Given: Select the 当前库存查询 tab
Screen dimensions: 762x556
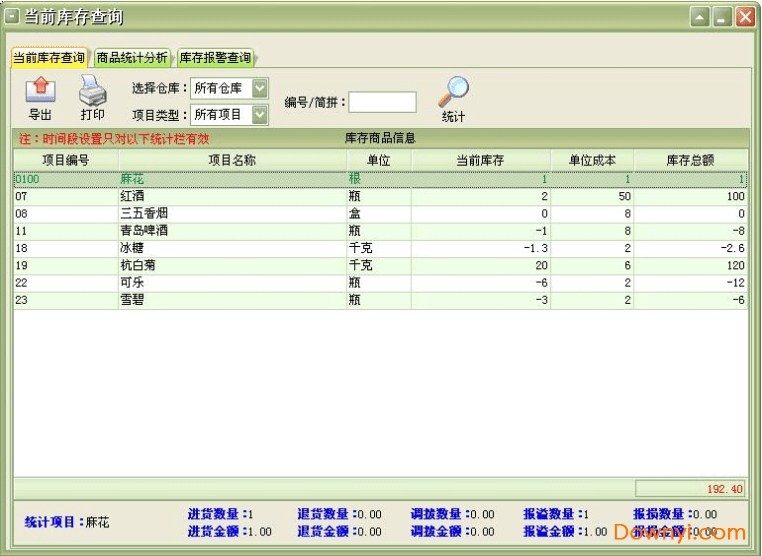Looking at the screenshot, I should pos(49,58).
